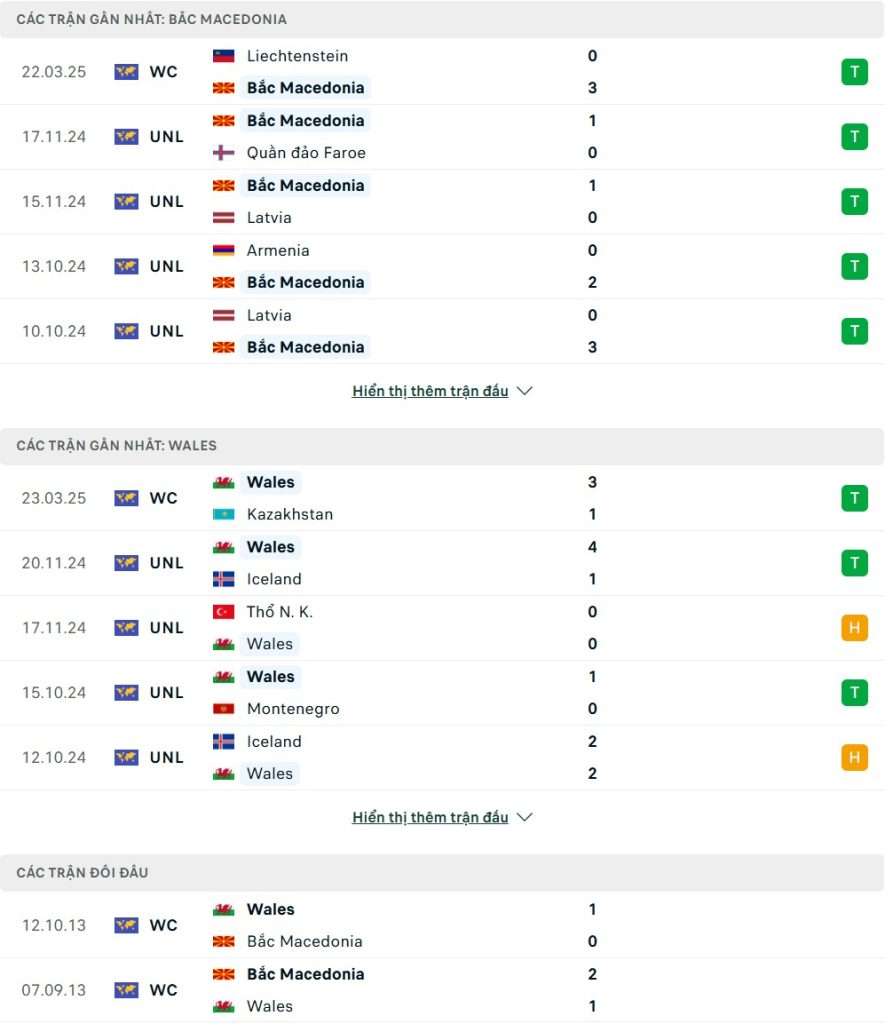885x1024 pixels.
Task: Click the green T badge for 22.03.25 match
Action: tap(854, 72)
